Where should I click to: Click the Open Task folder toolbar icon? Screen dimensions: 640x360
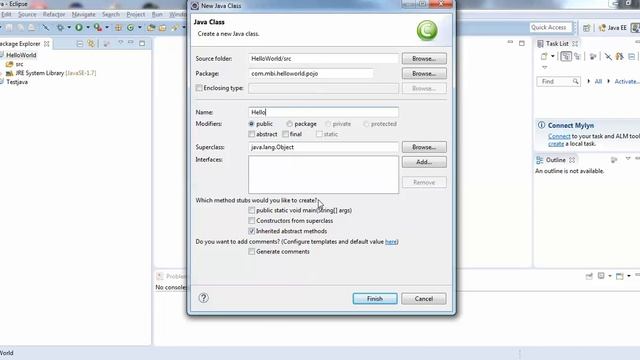pyautogui.click(x=162, y=28)
